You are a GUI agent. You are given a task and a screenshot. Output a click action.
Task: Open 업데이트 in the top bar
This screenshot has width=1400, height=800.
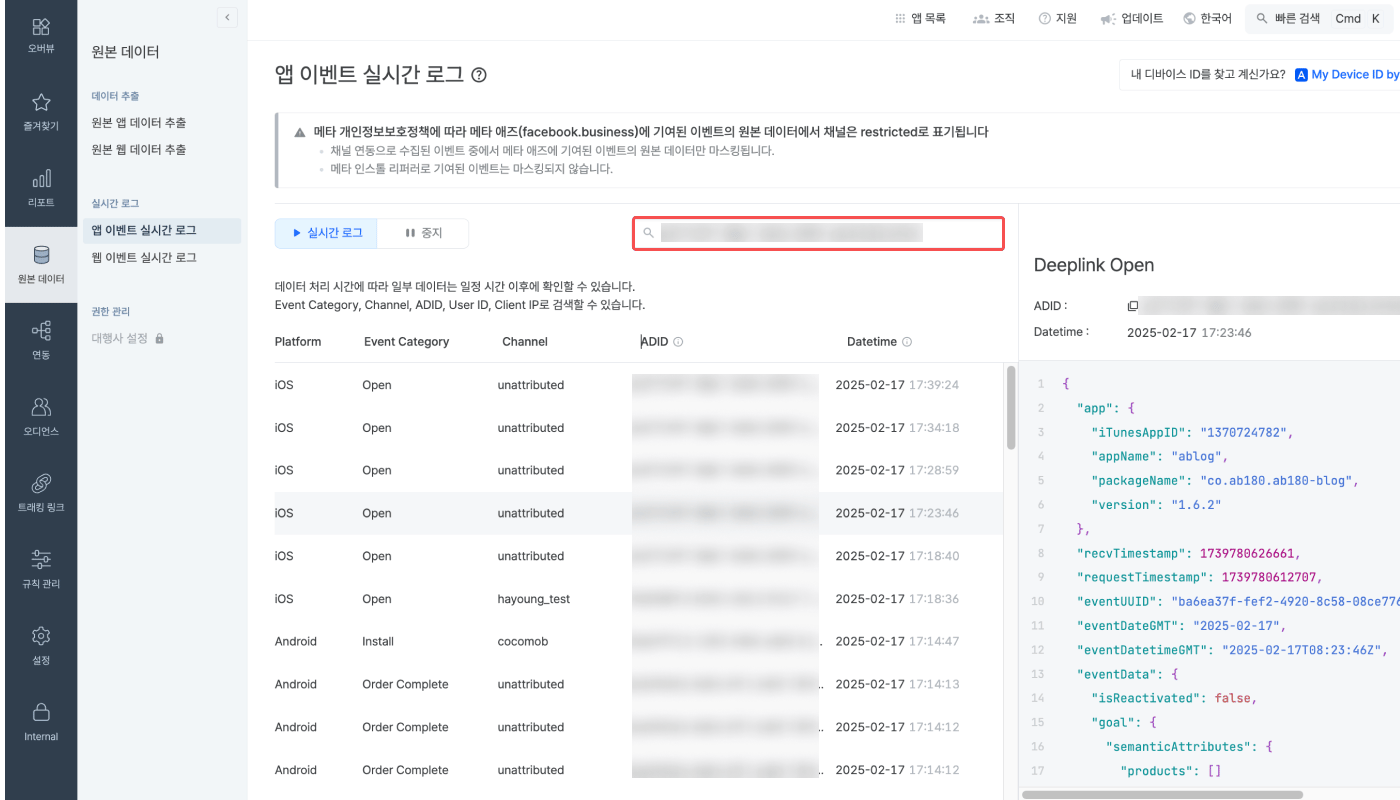(1132, 18)
